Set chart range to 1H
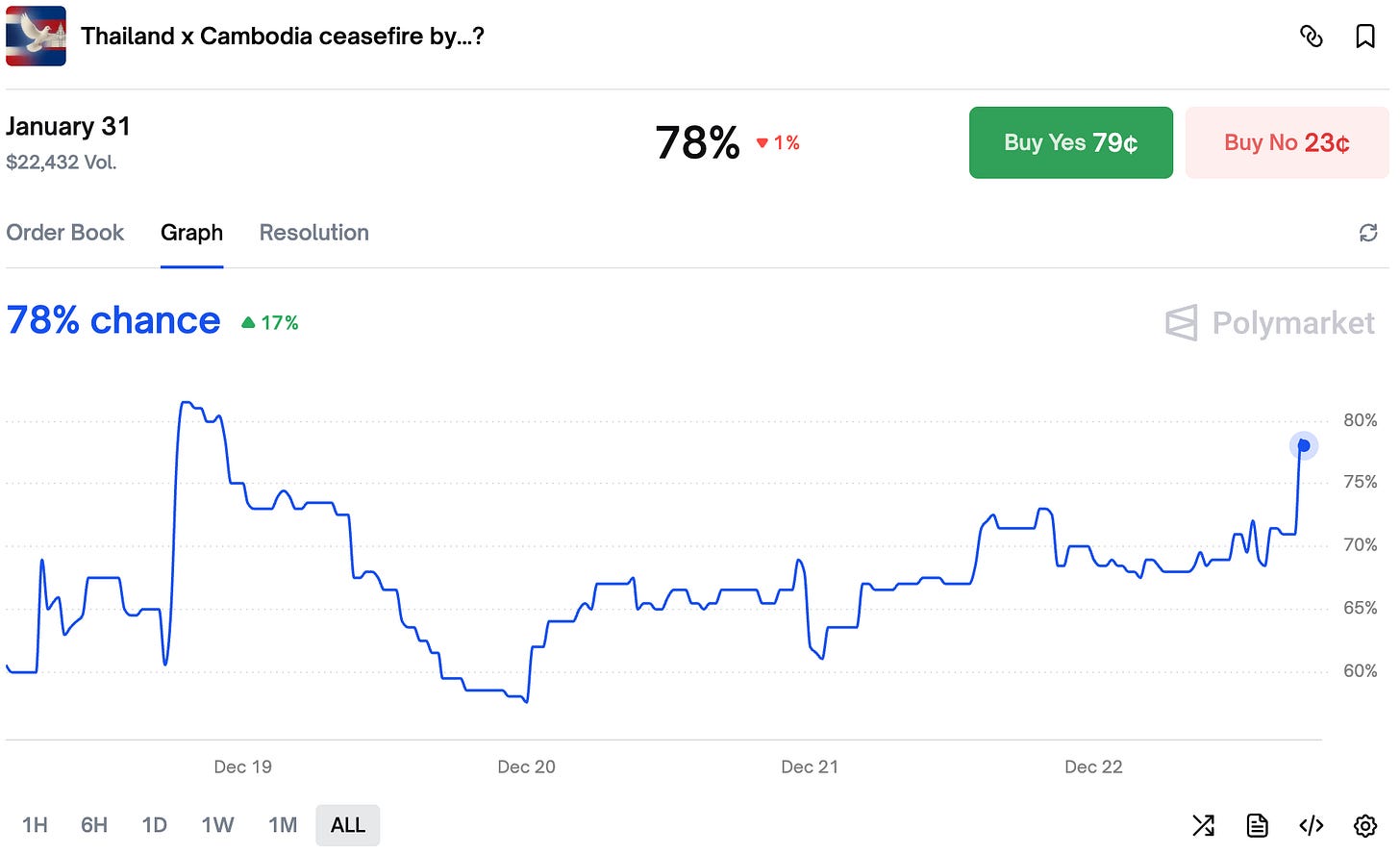This screenshot has width=1400, height=854. click(x=35, y=825)
